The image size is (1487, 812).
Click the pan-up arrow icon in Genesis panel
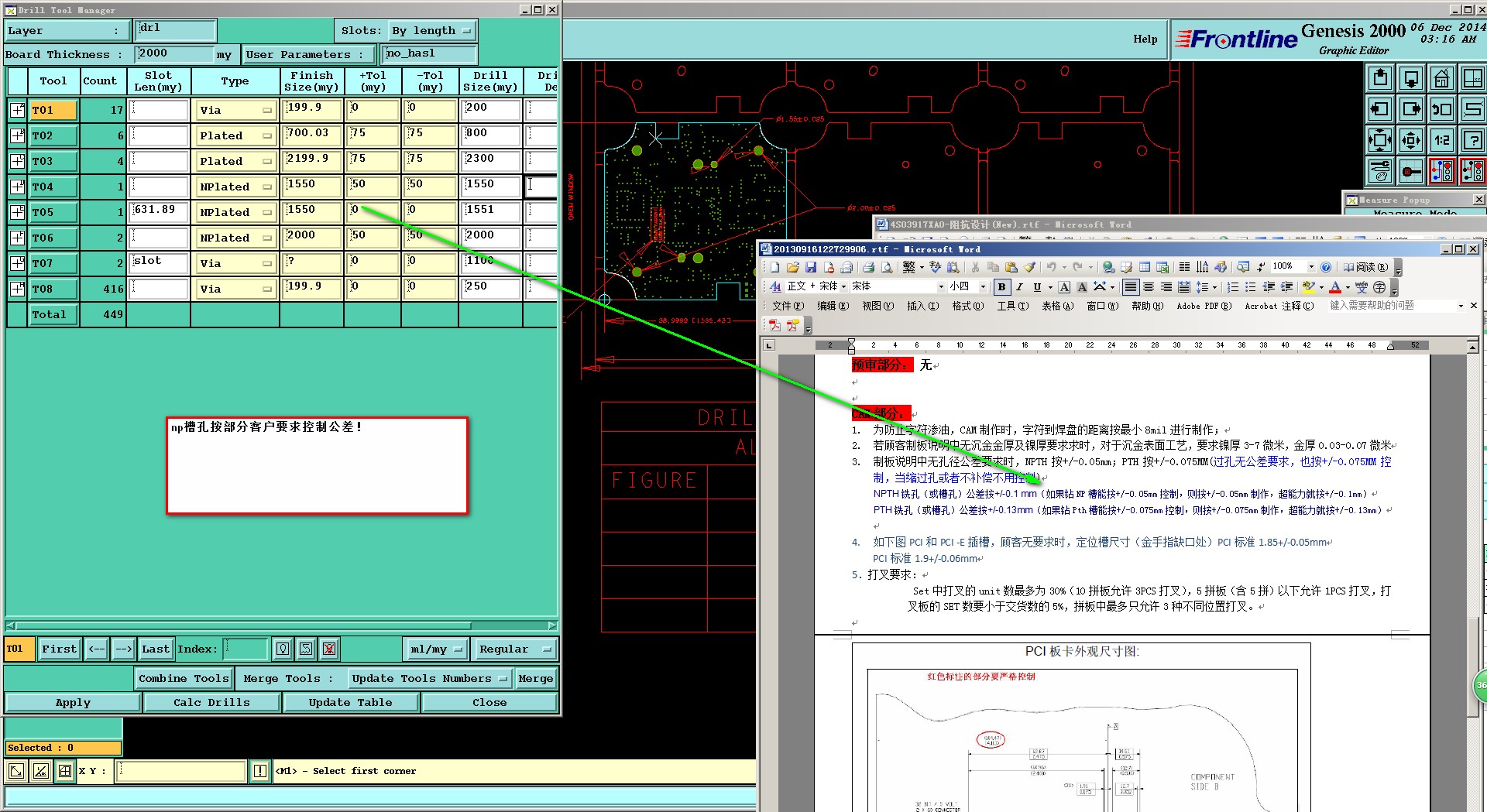(1380, 78)
